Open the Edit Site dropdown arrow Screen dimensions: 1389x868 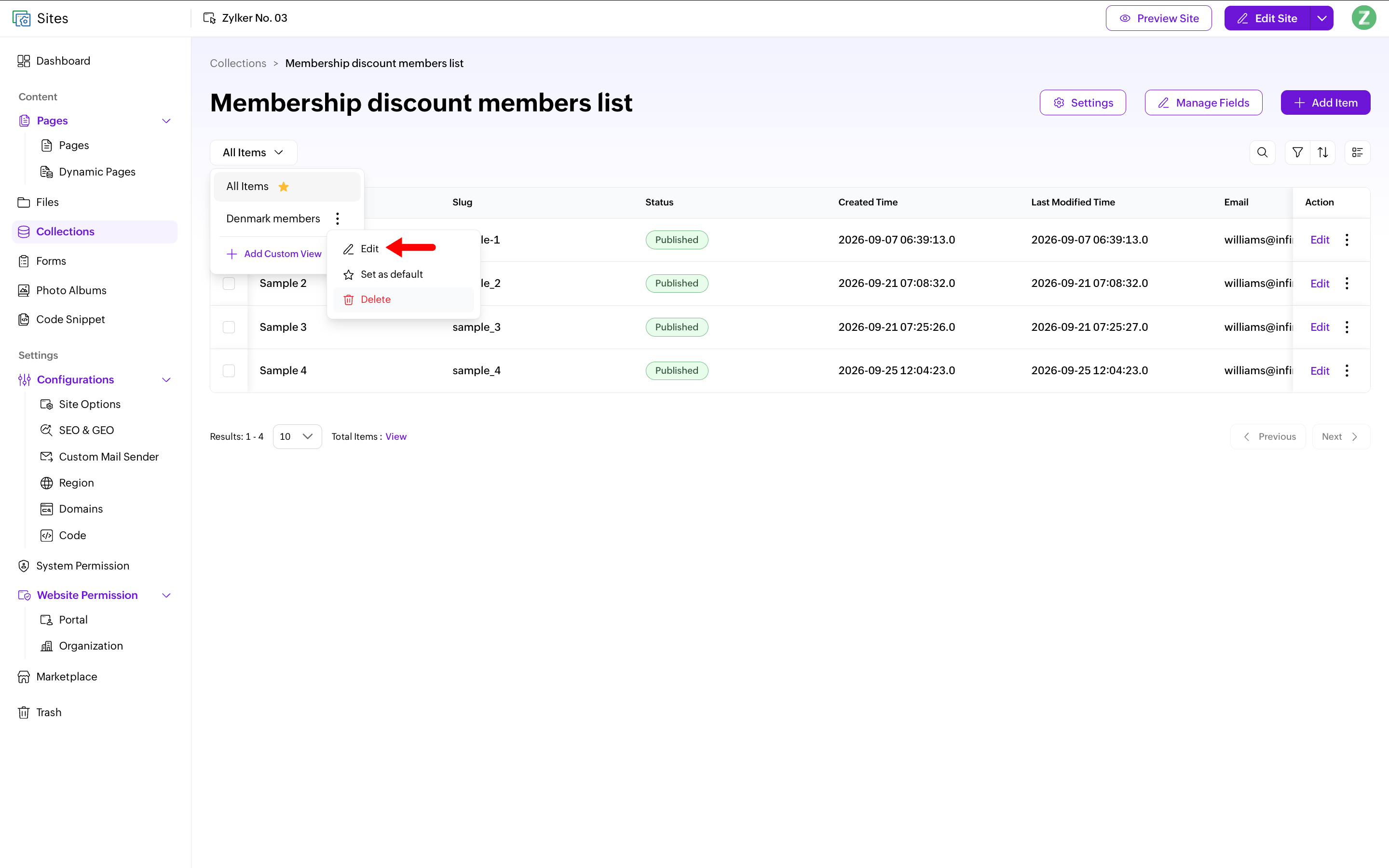[1322, 18]
